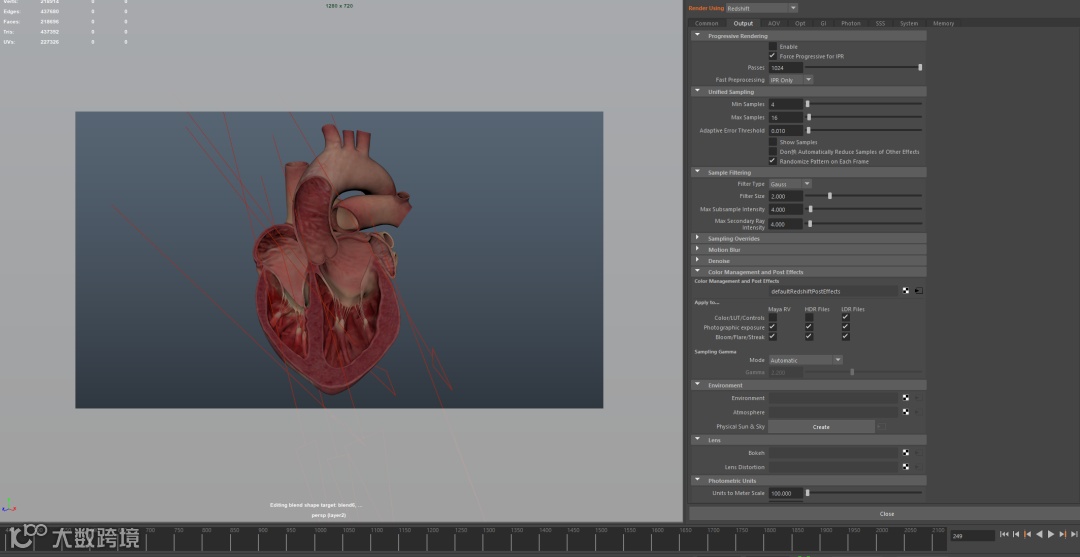Open the Render Using Redshift dropdown
This screenshot has height=557, width=1080.
coord(762,8)
